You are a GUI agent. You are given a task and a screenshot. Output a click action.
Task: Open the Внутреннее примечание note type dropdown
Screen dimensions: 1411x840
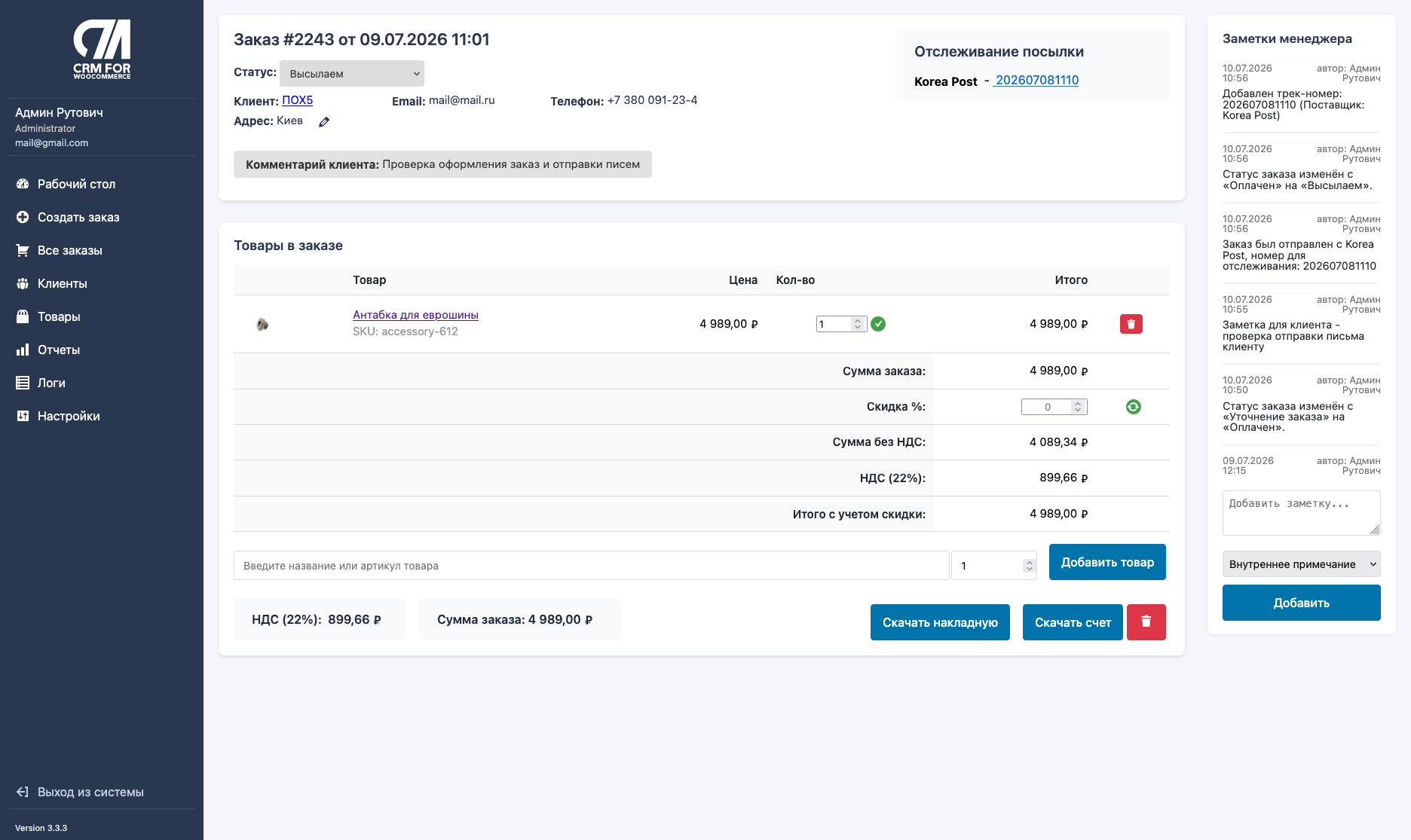point(1302,564)
